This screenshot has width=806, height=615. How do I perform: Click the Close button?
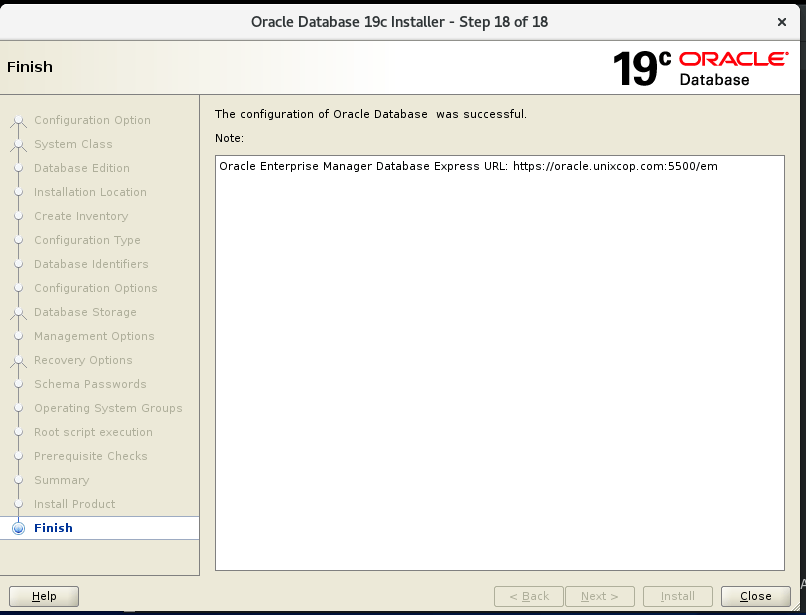(755, 596)
